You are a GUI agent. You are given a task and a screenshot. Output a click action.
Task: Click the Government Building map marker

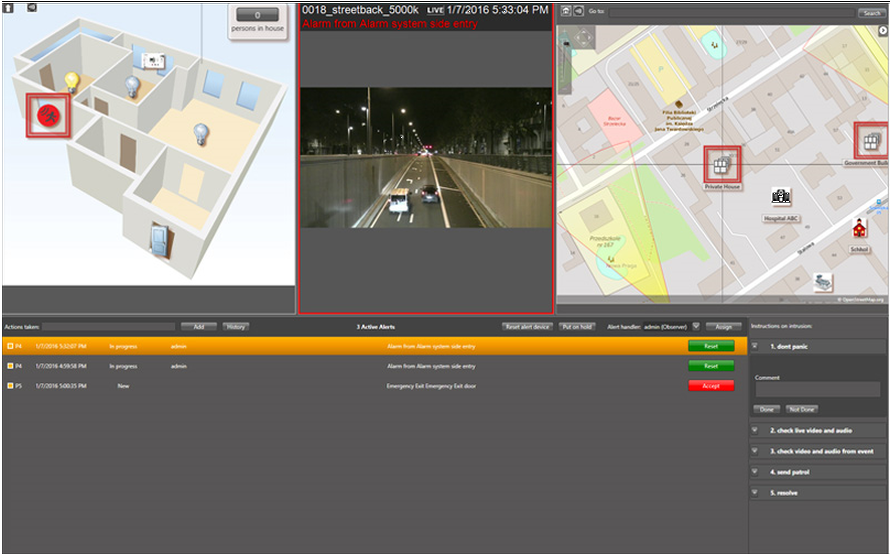871,140
